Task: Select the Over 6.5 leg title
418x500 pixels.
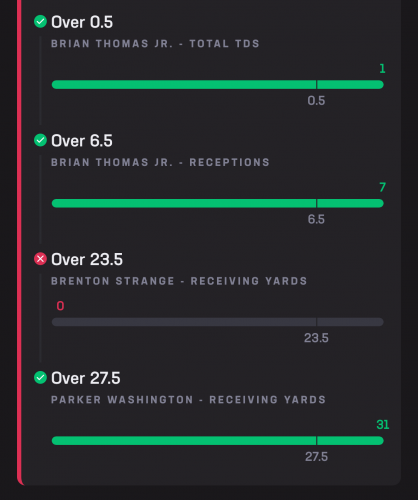Action: 82,141
